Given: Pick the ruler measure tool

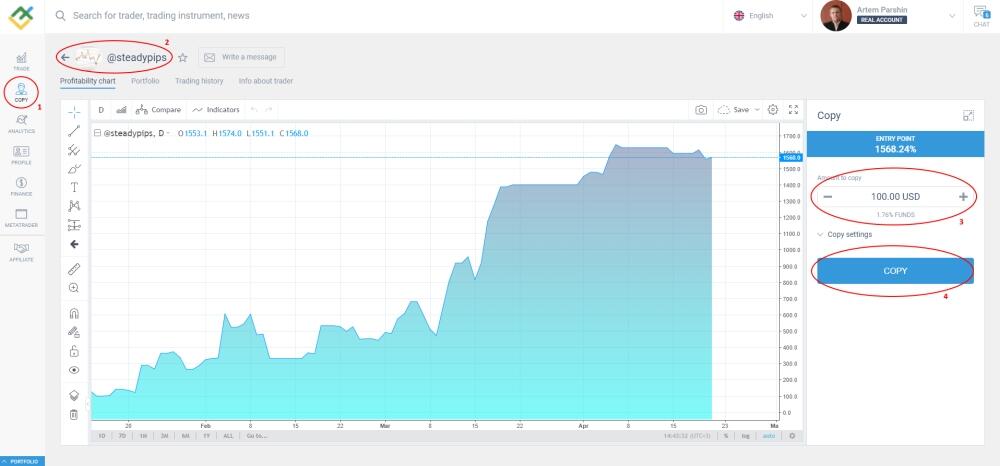Looking at the screenshot, I should click(74, 269).
